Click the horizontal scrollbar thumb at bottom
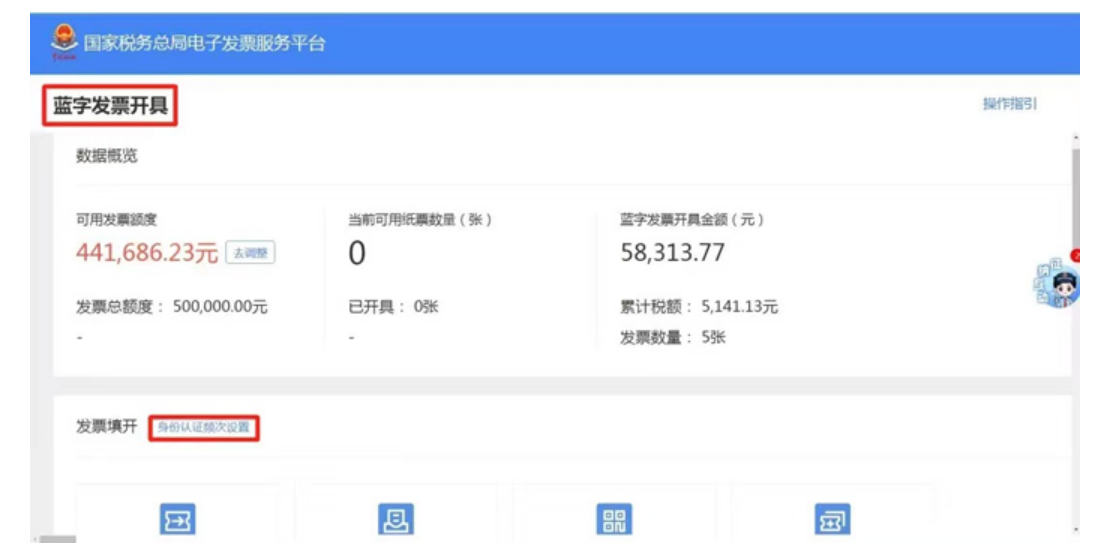The height and width of the screenshot is (559, 1109). [57, 539]
